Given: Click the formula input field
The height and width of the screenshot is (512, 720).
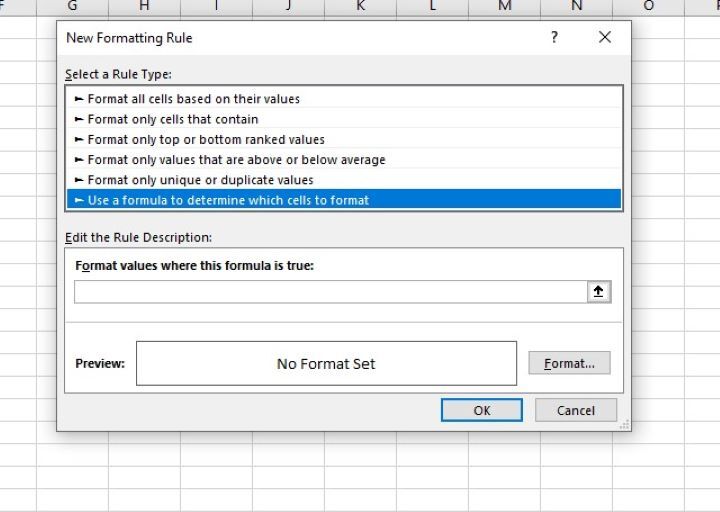Looking at the screenshot, I should 330,291.
